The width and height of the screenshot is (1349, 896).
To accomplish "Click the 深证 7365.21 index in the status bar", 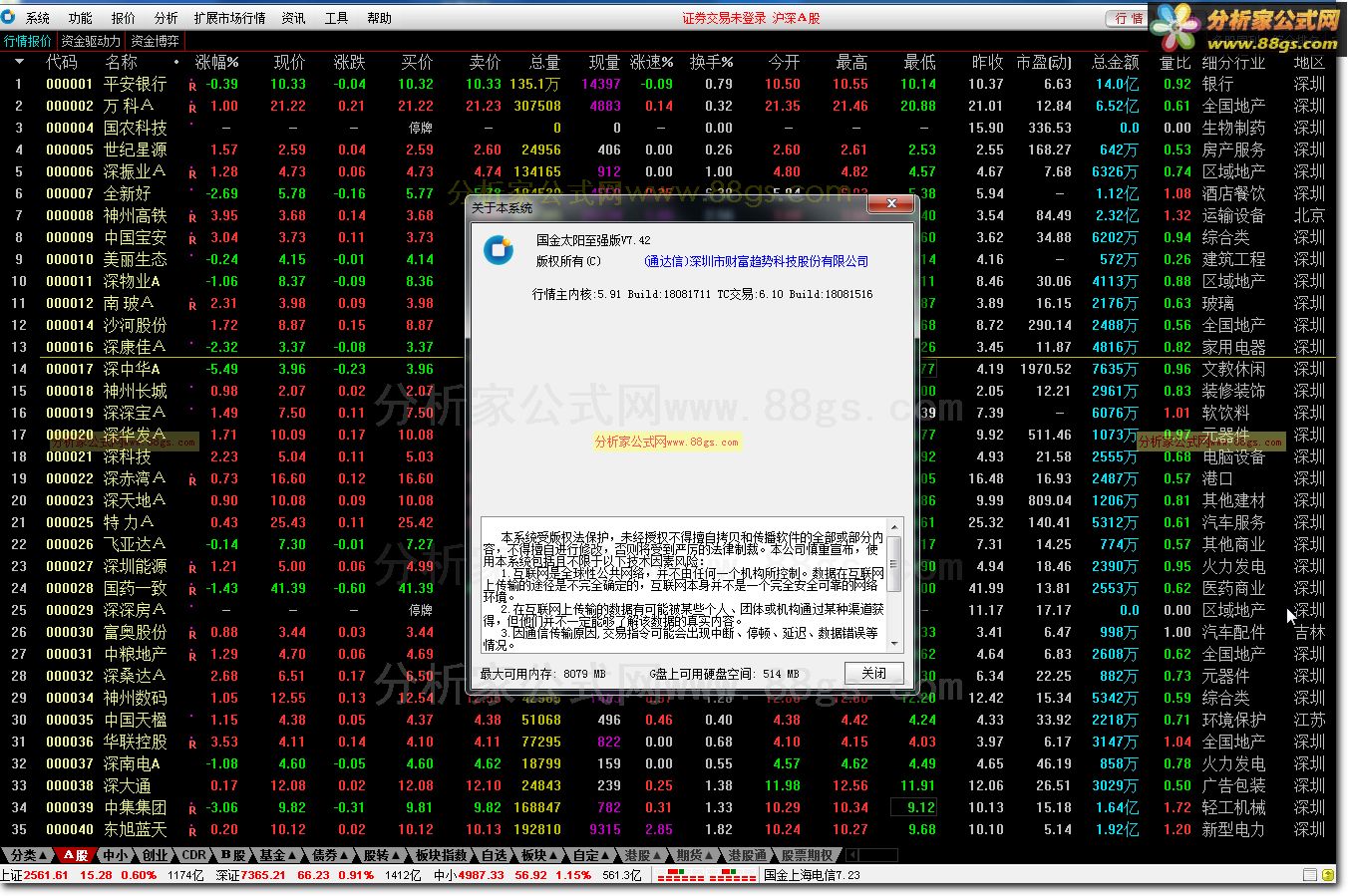I will 250,875.
